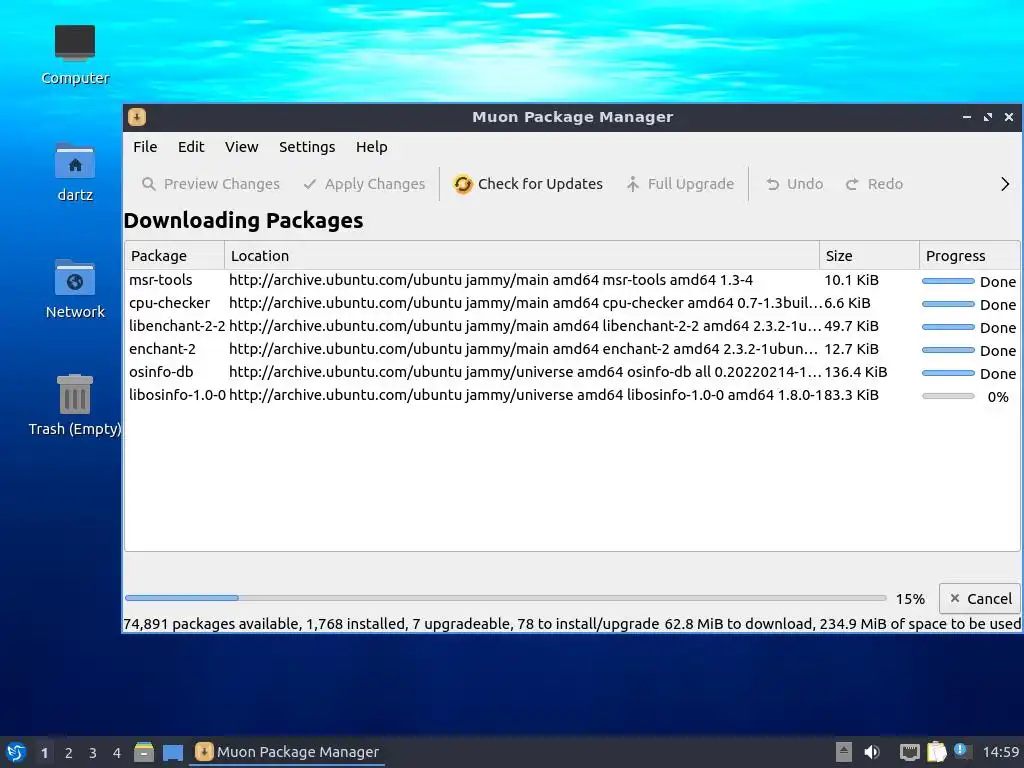
Task: Select the cpu-checker package row
Action: tap(572, 304)
